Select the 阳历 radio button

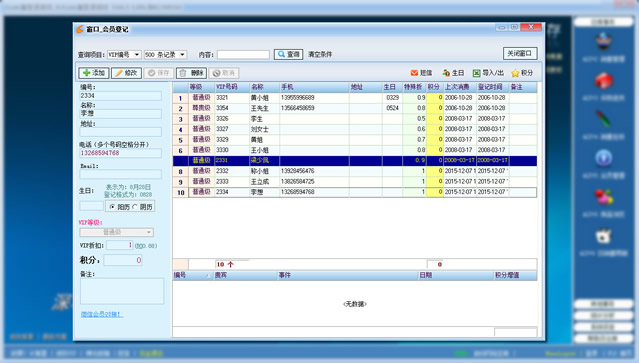pos(112,207)
